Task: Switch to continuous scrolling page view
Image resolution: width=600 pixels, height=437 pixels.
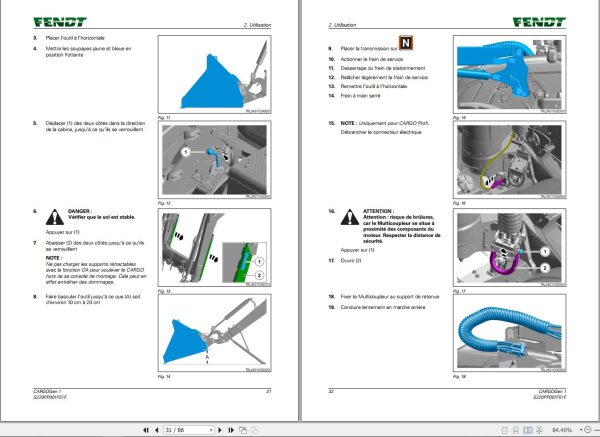Action: [516, 430]
